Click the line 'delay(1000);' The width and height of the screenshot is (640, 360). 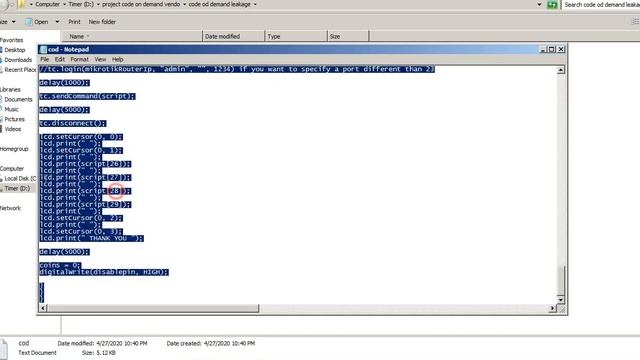point(64,82)
